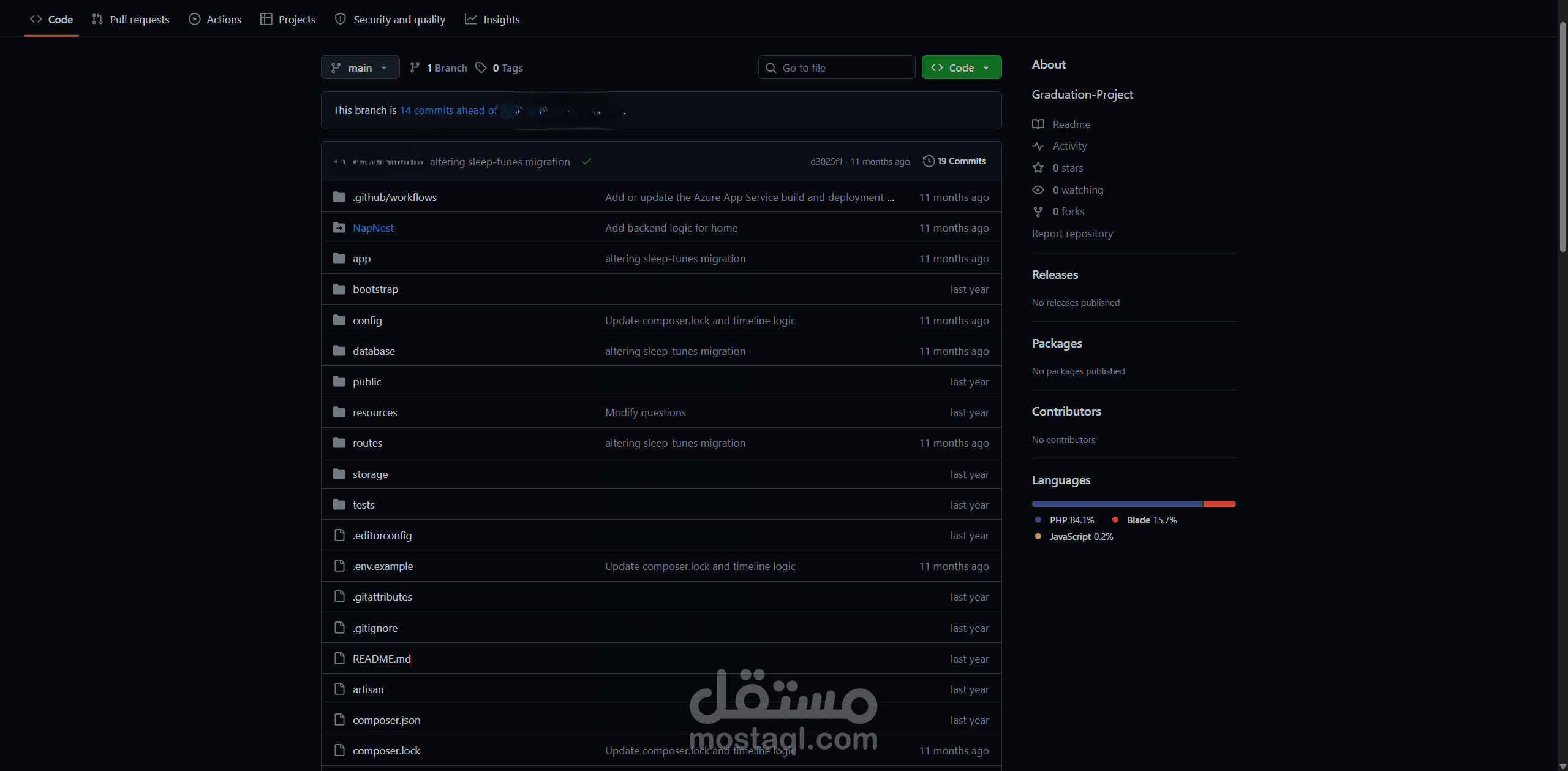Click the Report repository link
Viewport: 1568px width, 771px height.
coord(1072,234)
